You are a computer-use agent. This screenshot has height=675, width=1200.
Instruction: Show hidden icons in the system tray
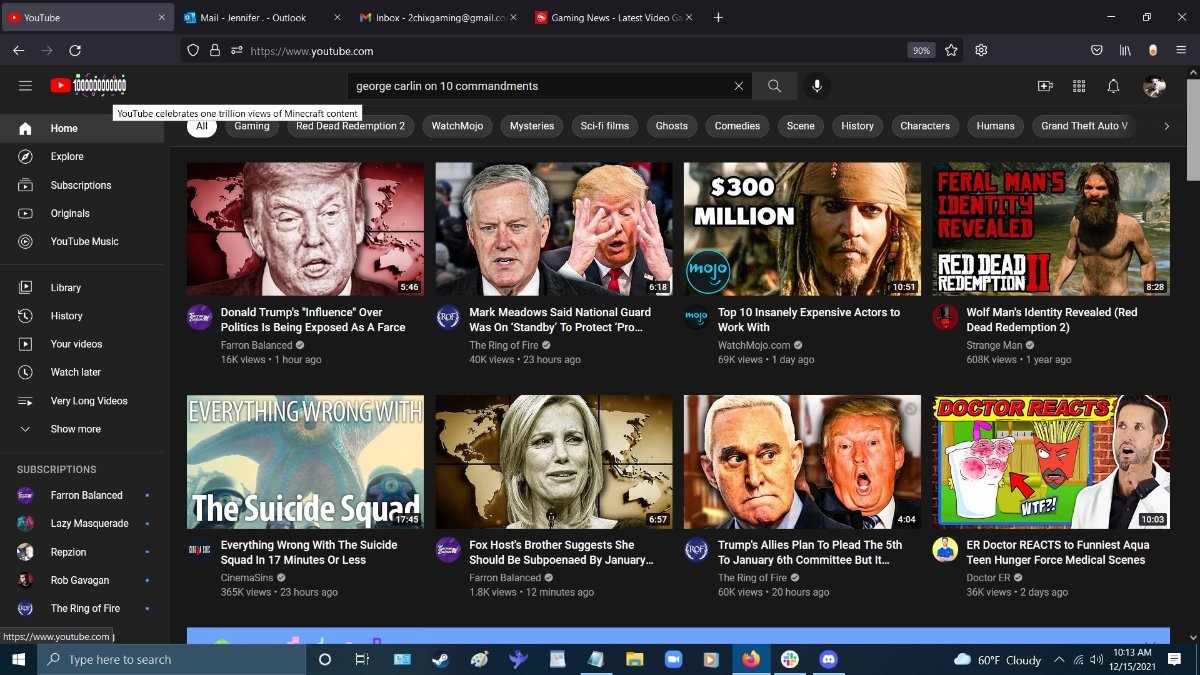[1059, 660]
